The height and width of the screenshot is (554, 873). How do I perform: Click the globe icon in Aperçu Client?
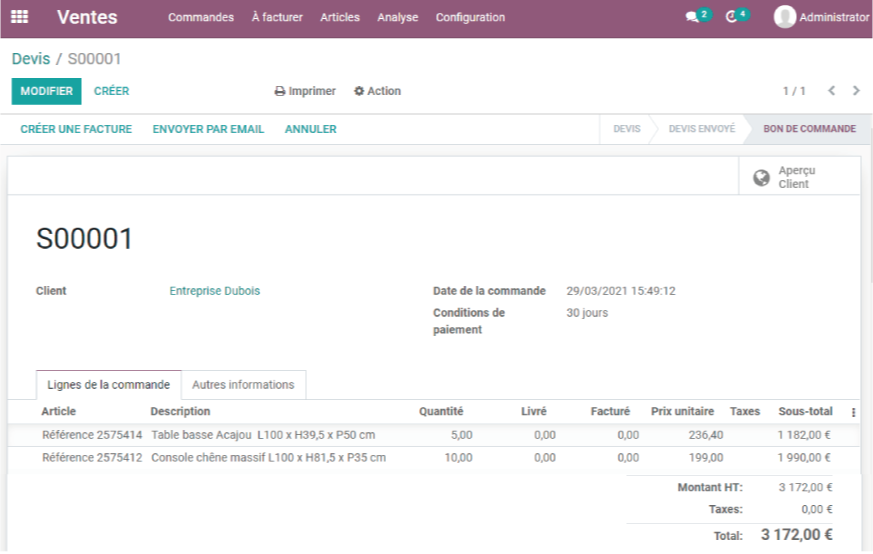pyautogui.click(x=761, y=178)
